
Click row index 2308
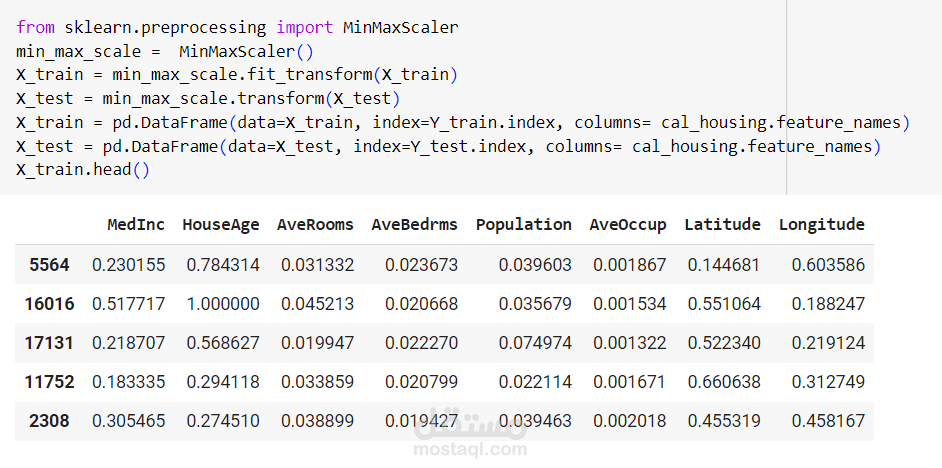click(49, 421)
